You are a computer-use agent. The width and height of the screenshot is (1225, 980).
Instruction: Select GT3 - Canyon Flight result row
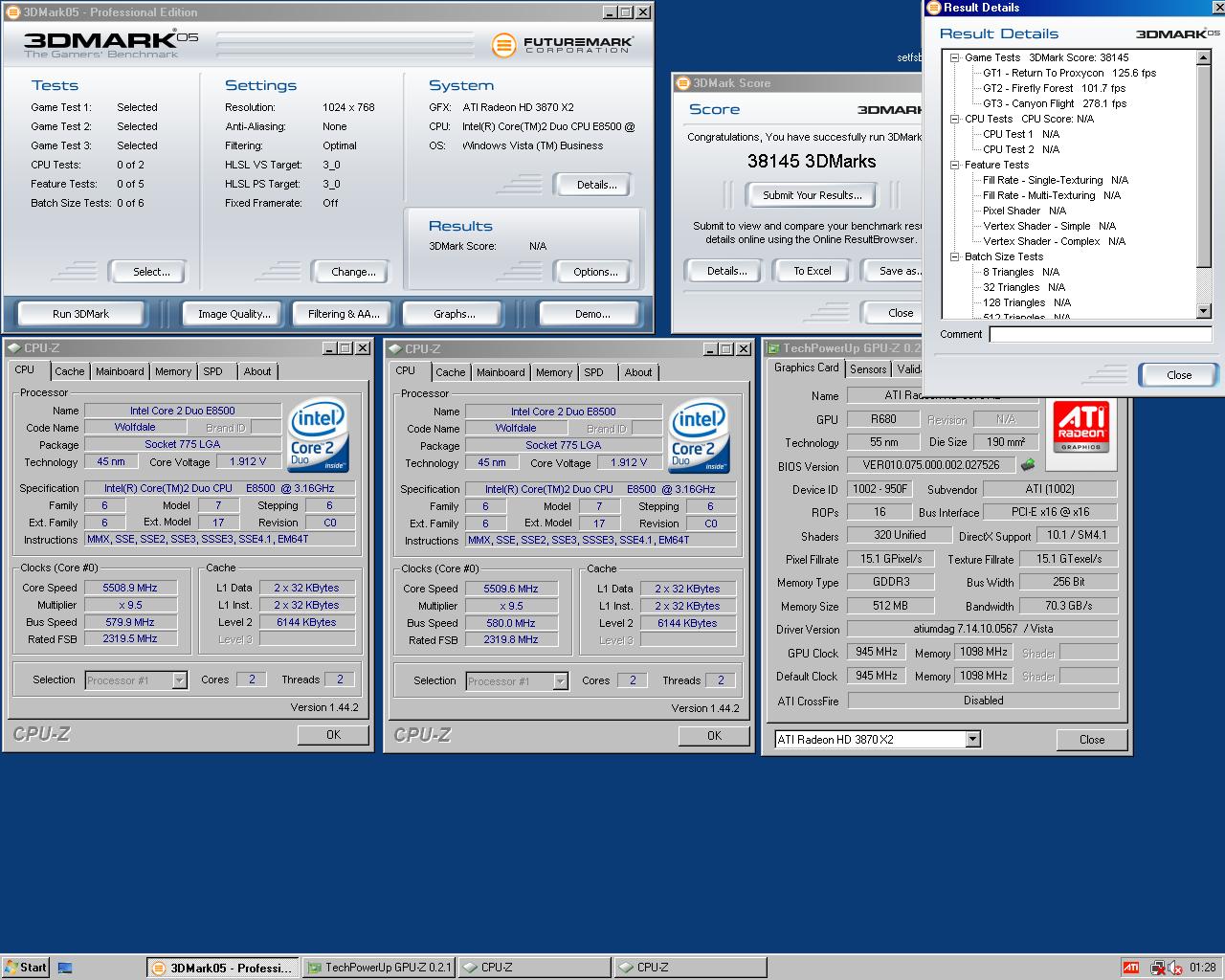click(x=1055, y=103)
